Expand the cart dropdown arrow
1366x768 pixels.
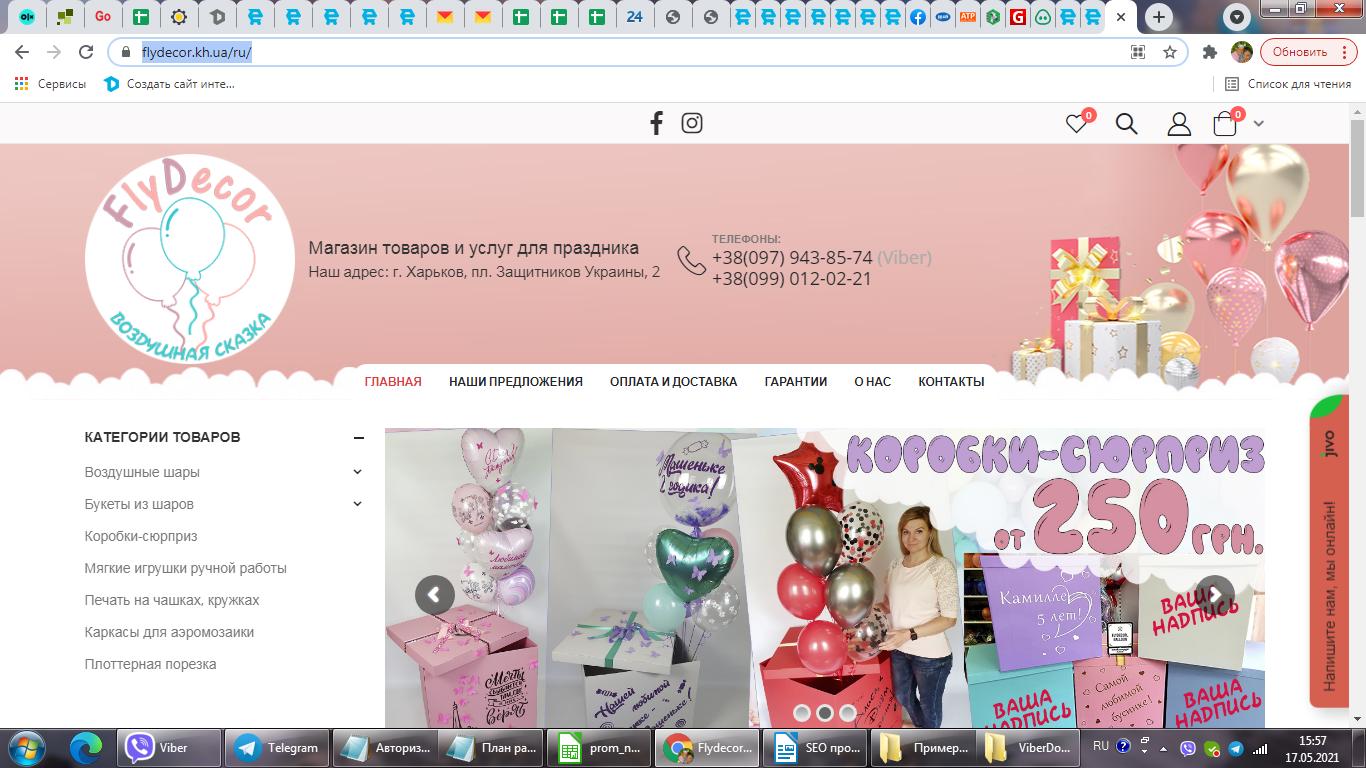(x=1258, y=124)
